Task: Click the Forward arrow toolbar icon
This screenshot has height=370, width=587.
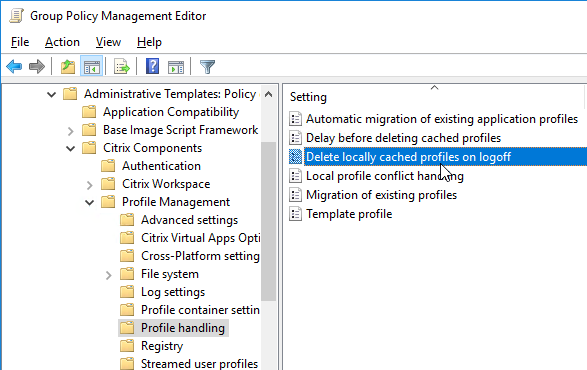Action: (37, 67)
